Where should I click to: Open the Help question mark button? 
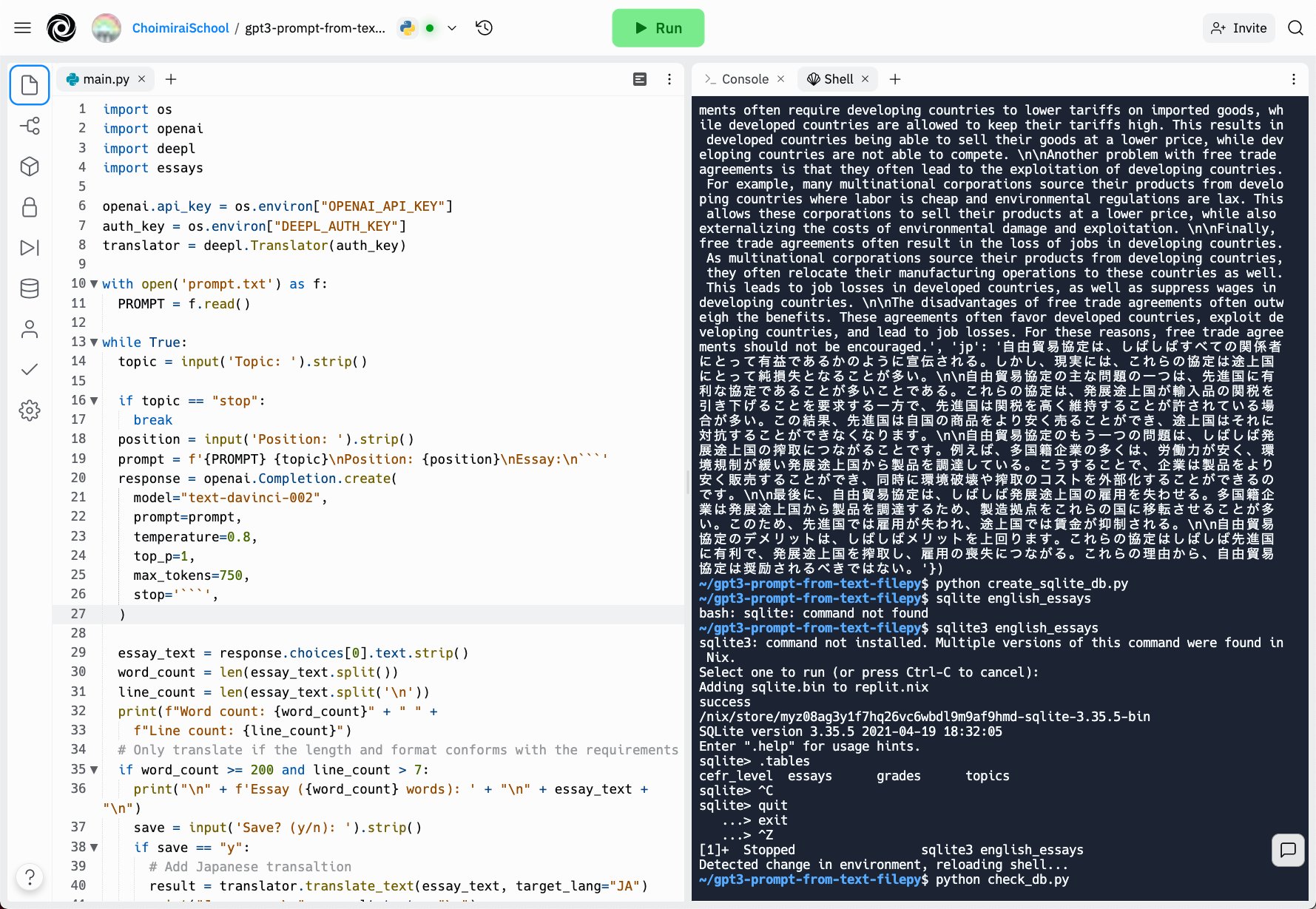point(30,877)
